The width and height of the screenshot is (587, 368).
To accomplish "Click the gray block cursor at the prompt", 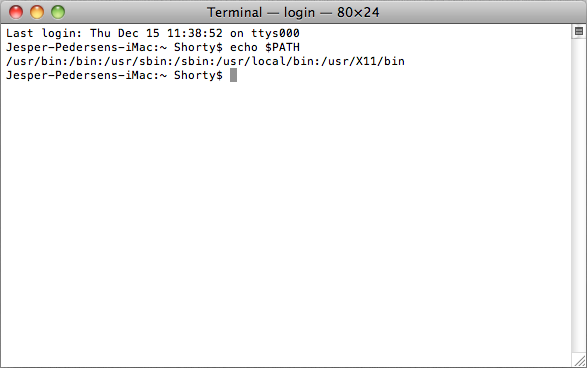I will (233, 75).
